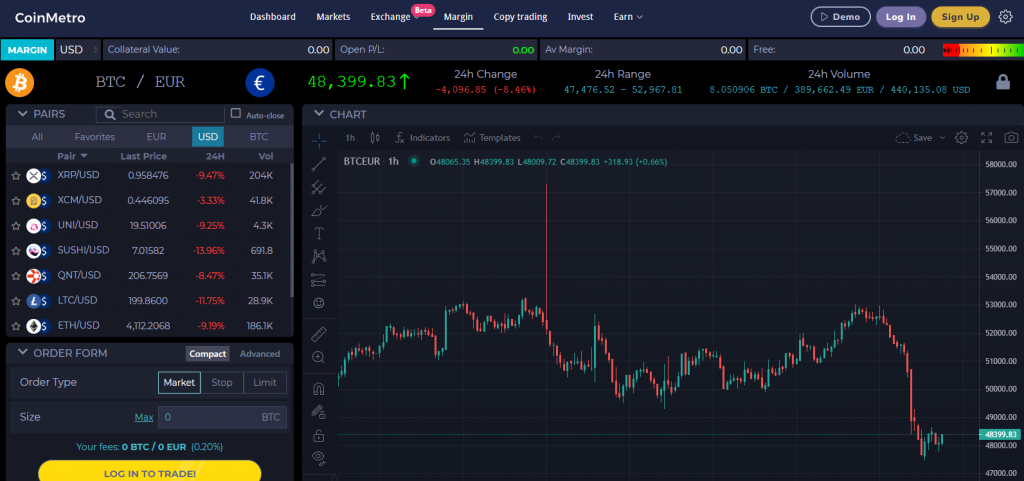Open the Indicators dialog
This screenshot has width=1024, height=481.
tap(423, 138)
